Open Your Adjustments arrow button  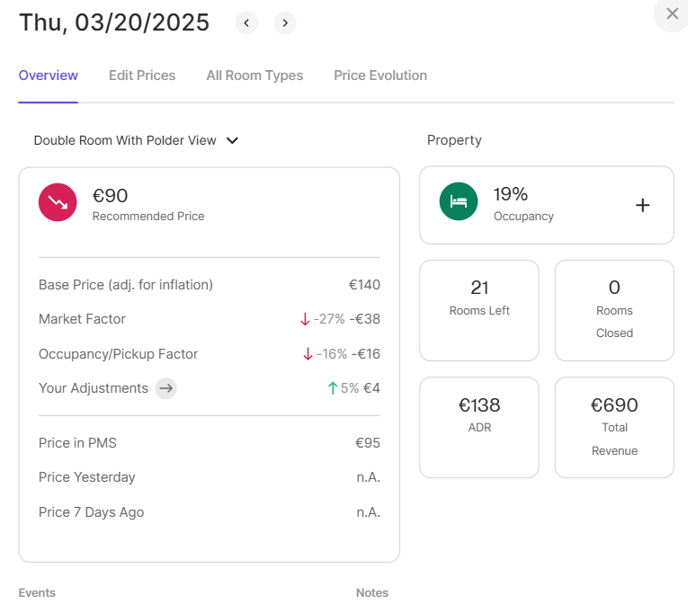[x=166, y=388]
